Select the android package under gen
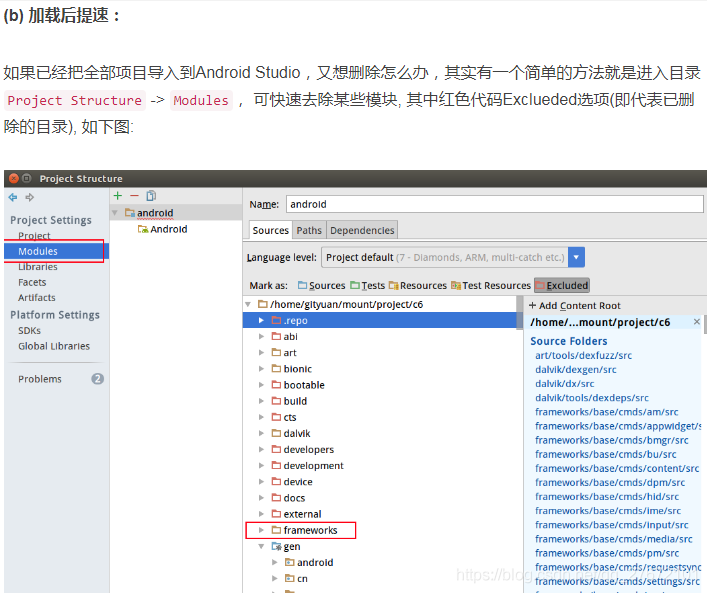This screenshot has width=707, height=593. coord(315,562)
